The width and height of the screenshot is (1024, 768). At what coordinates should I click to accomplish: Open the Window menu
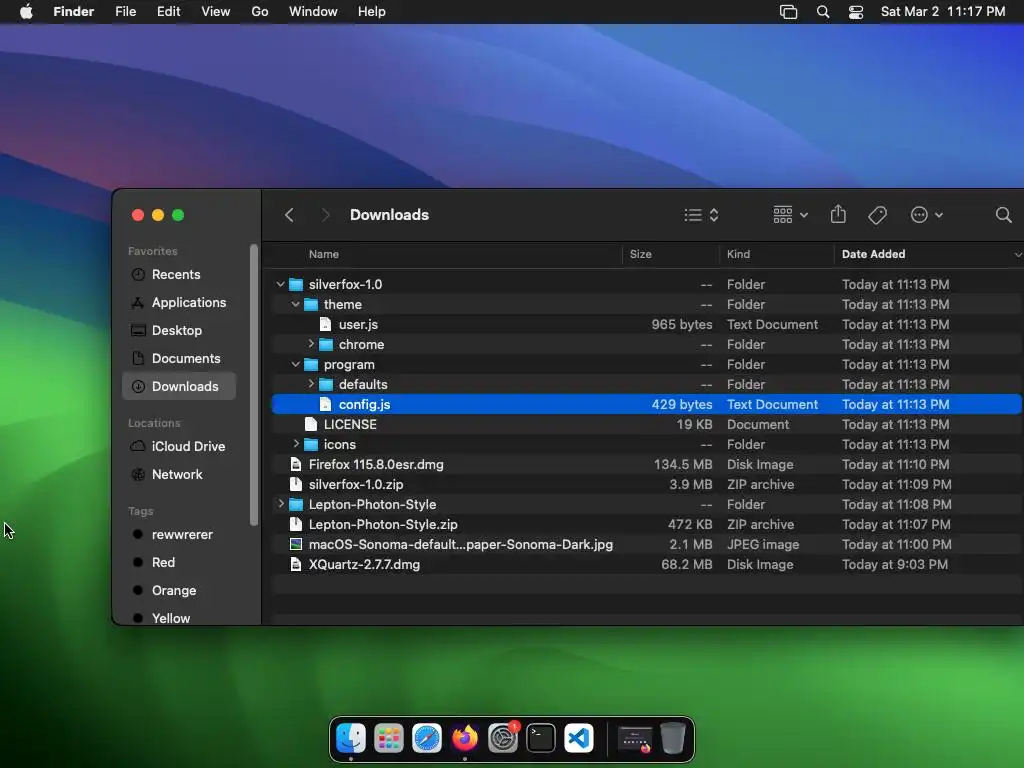coord(313,12)
